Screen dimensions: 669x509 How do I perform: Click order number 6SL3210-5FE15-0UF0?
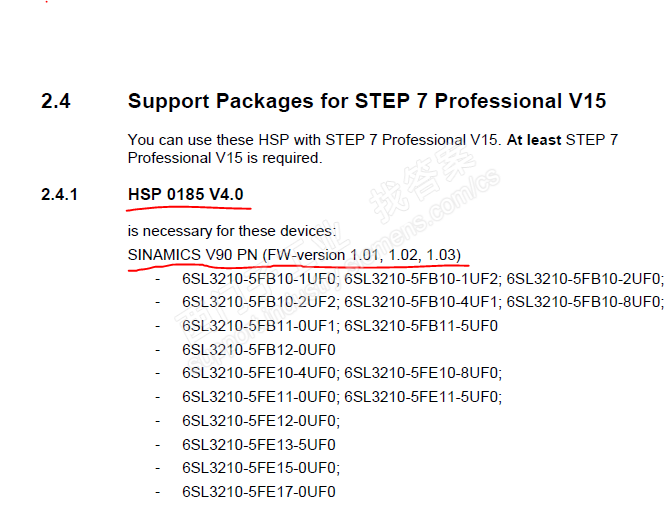(x=258, y=468)
